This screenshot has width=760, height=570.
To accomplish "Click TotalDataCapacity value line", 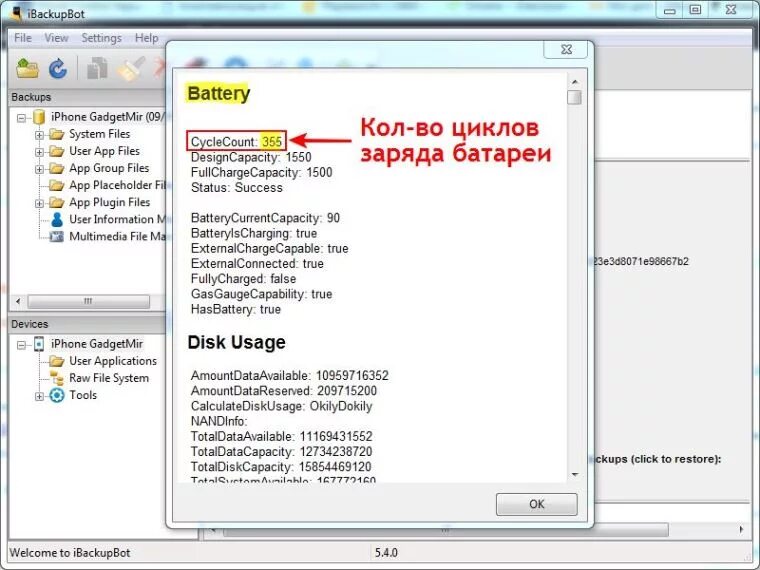I will point(282,452).
